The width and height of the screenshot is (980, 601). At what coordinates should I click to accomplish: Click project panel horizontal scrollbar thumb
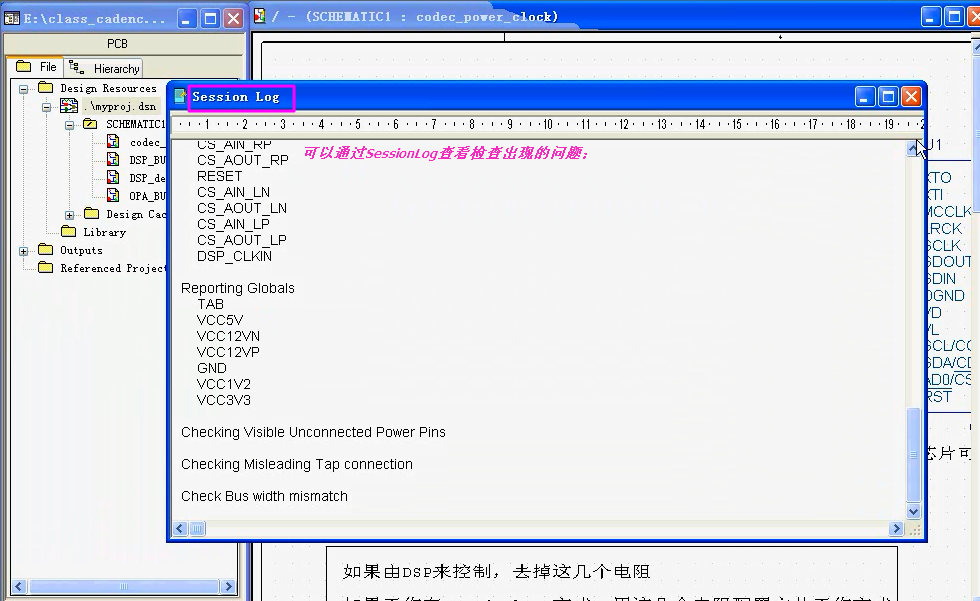[x=123, y=586]
